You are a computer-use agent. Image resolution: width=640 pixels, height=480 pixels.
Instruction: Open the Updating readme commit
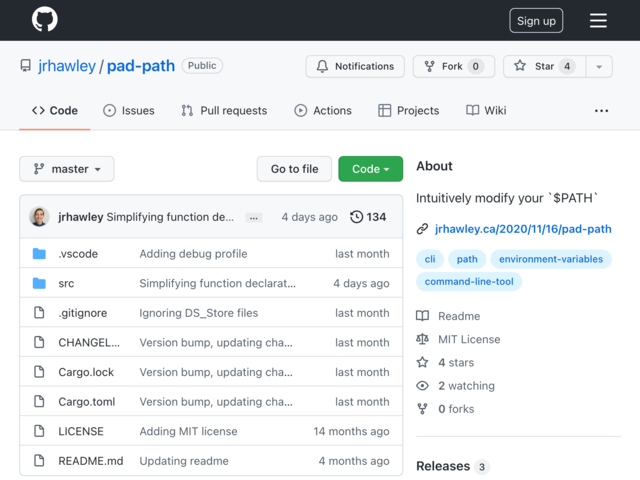(184, 461)
